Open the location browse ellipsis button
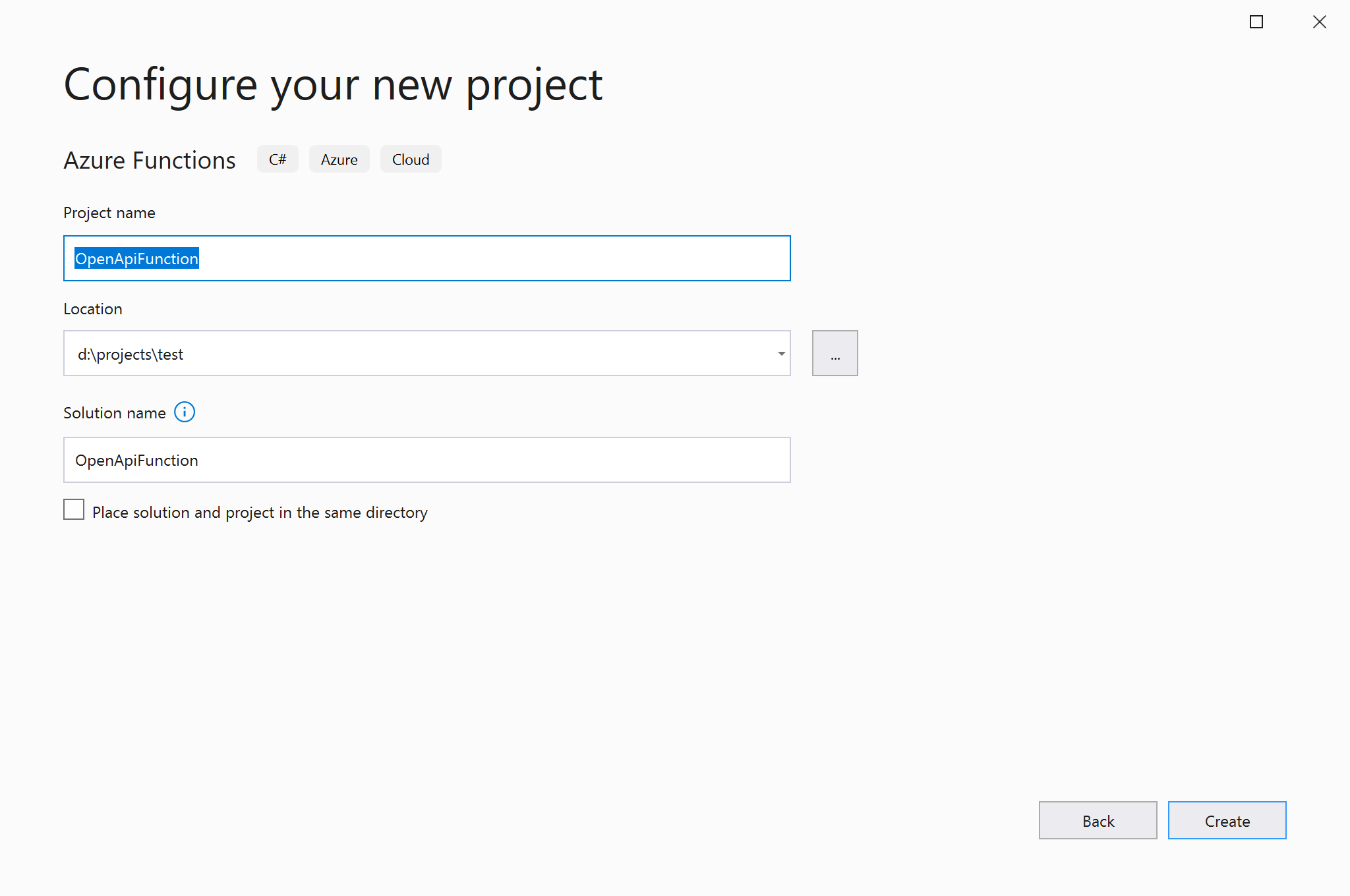 (835, 354)
